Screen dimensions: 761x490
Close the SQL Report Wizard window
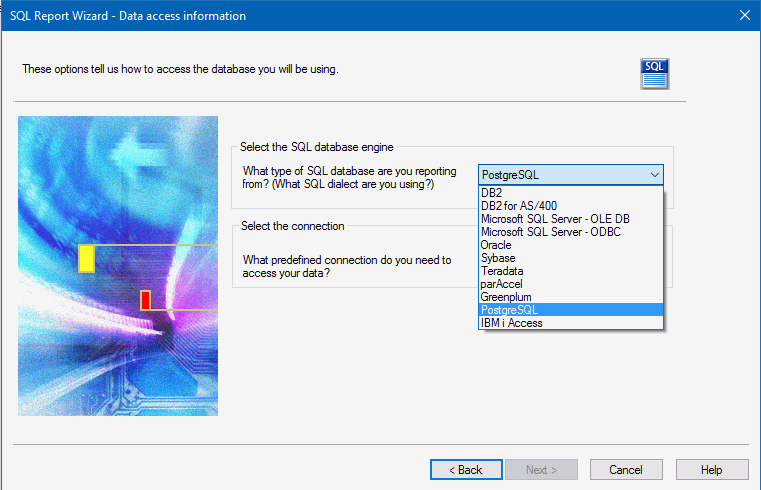[744, 16]
